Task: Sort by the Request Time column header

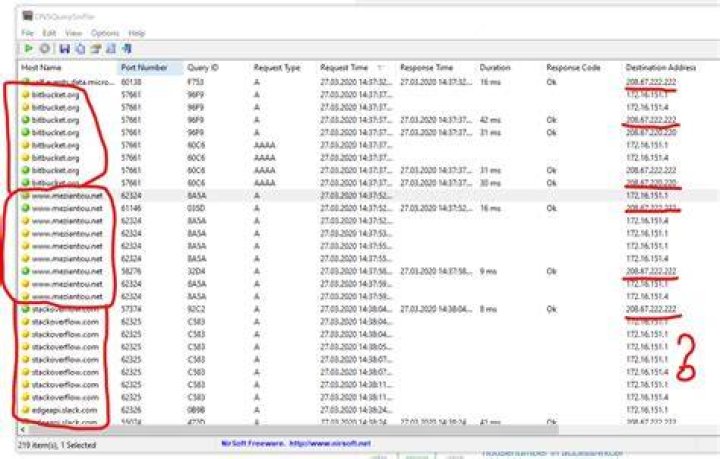Action: [x=356, y=67]
